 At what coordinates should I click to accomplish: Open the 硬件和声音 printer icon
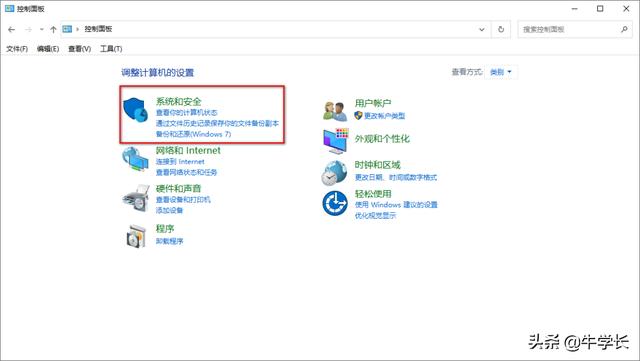(x=136, y=198)
